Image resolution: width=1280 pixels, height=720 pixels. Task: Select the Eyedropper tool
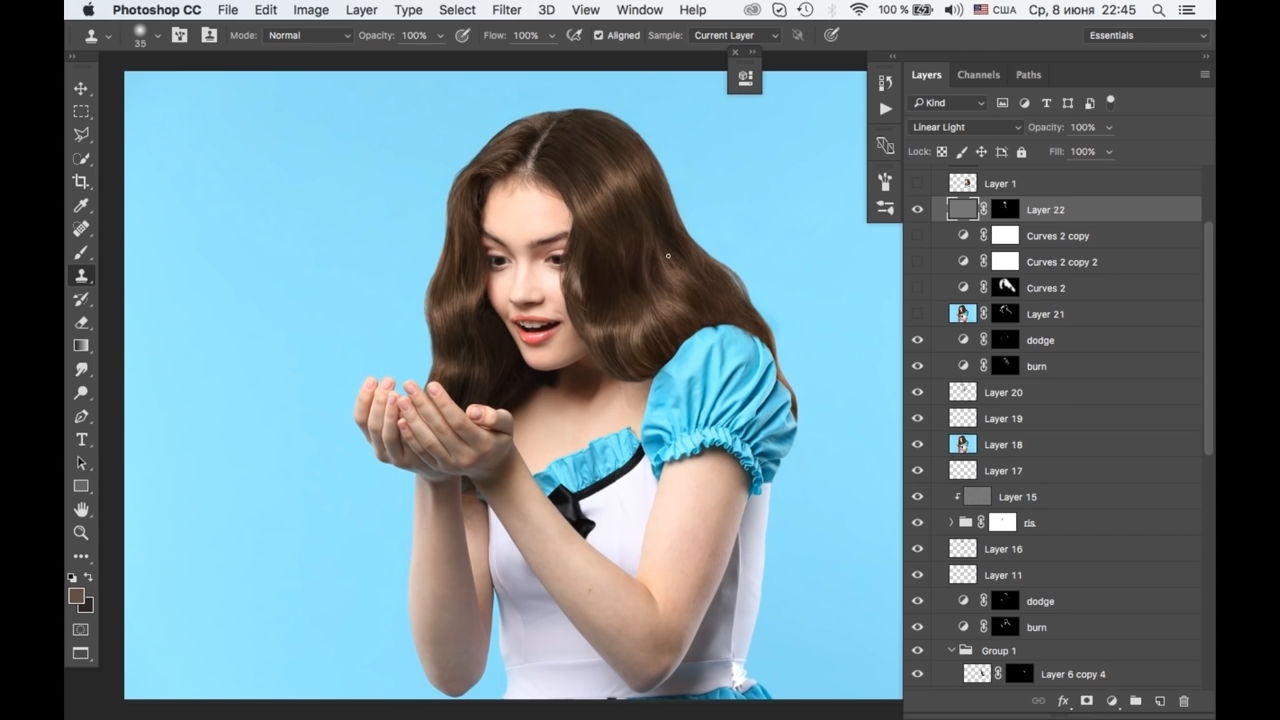click(81, 205)
